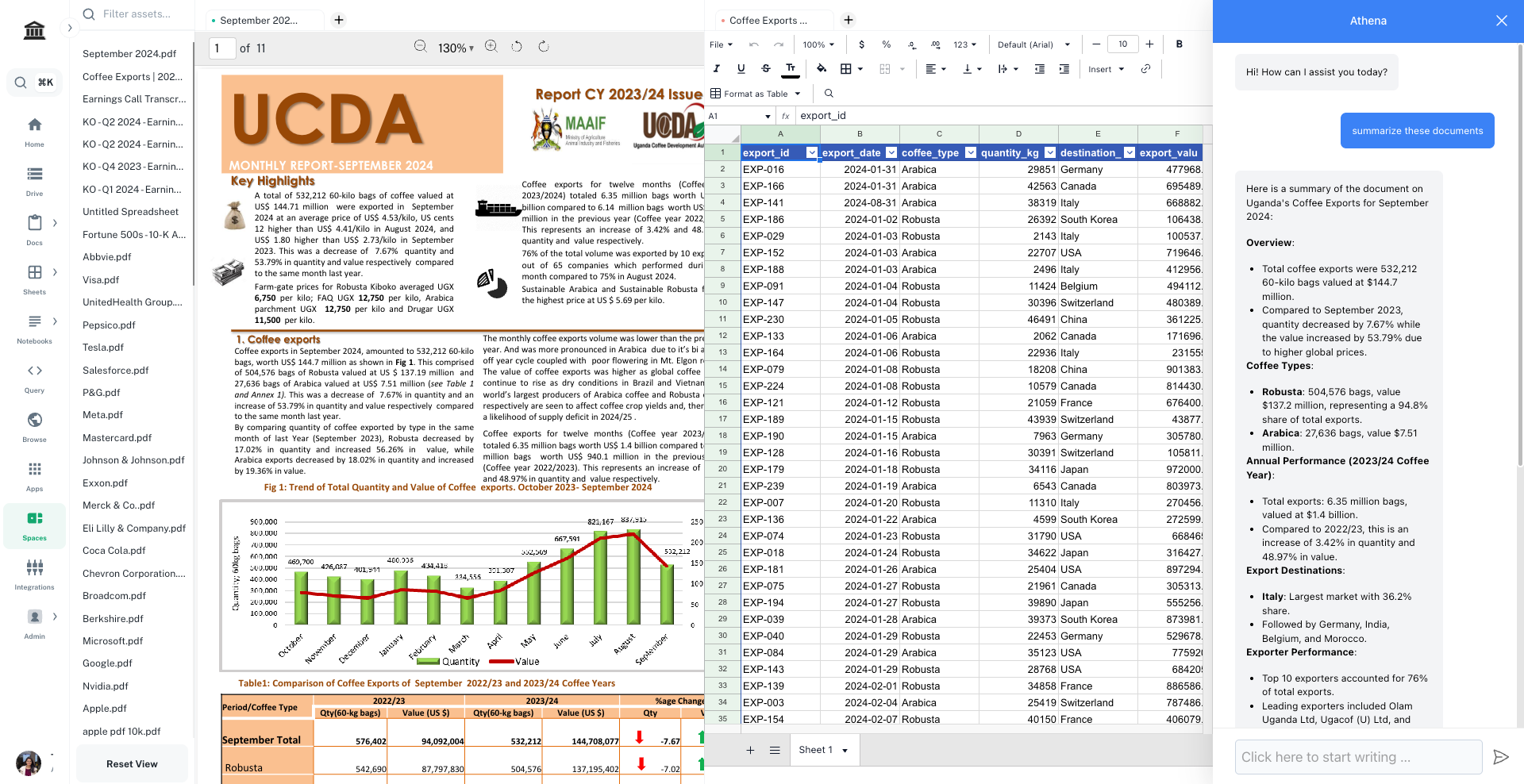
Task: Open the Insert dropdown
Action: 1106,69
